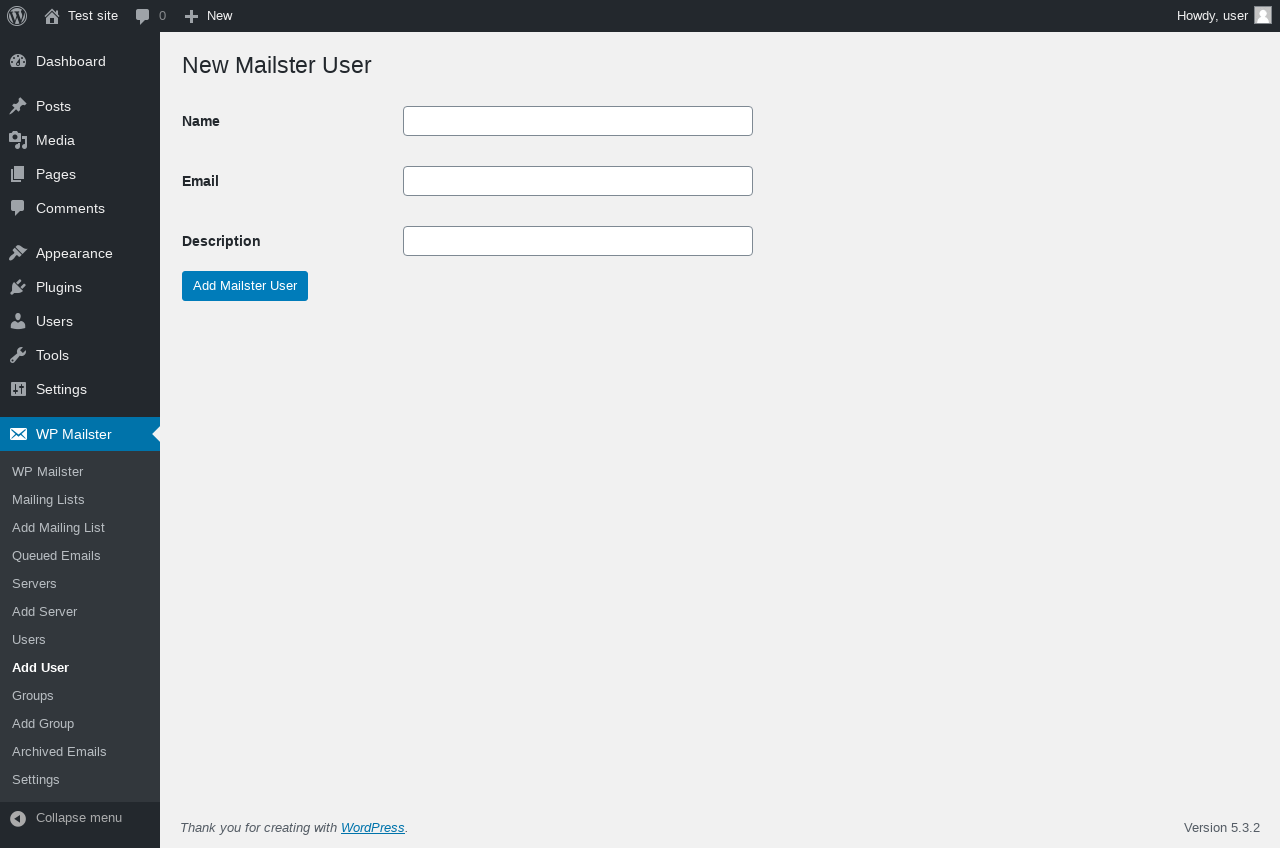This screenshot has width=1280, height=848.
Task: Click the Collapse menu label
Action: pyautogui.click(x=79, y=818)
